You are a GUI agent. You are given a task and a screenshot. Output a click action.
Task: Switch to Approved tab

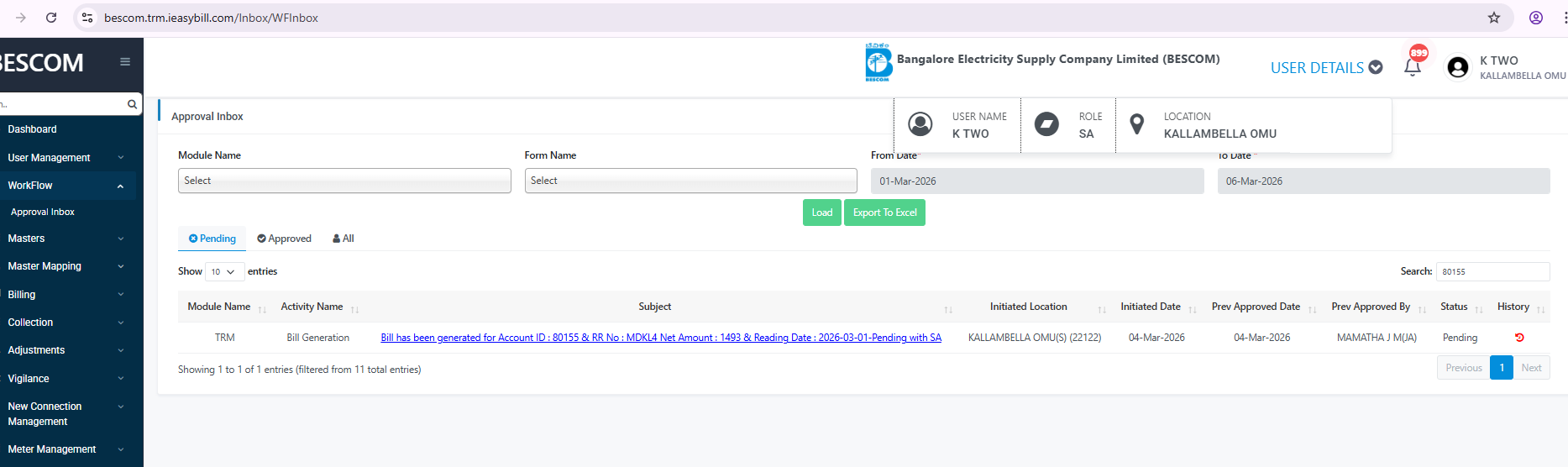284,239
